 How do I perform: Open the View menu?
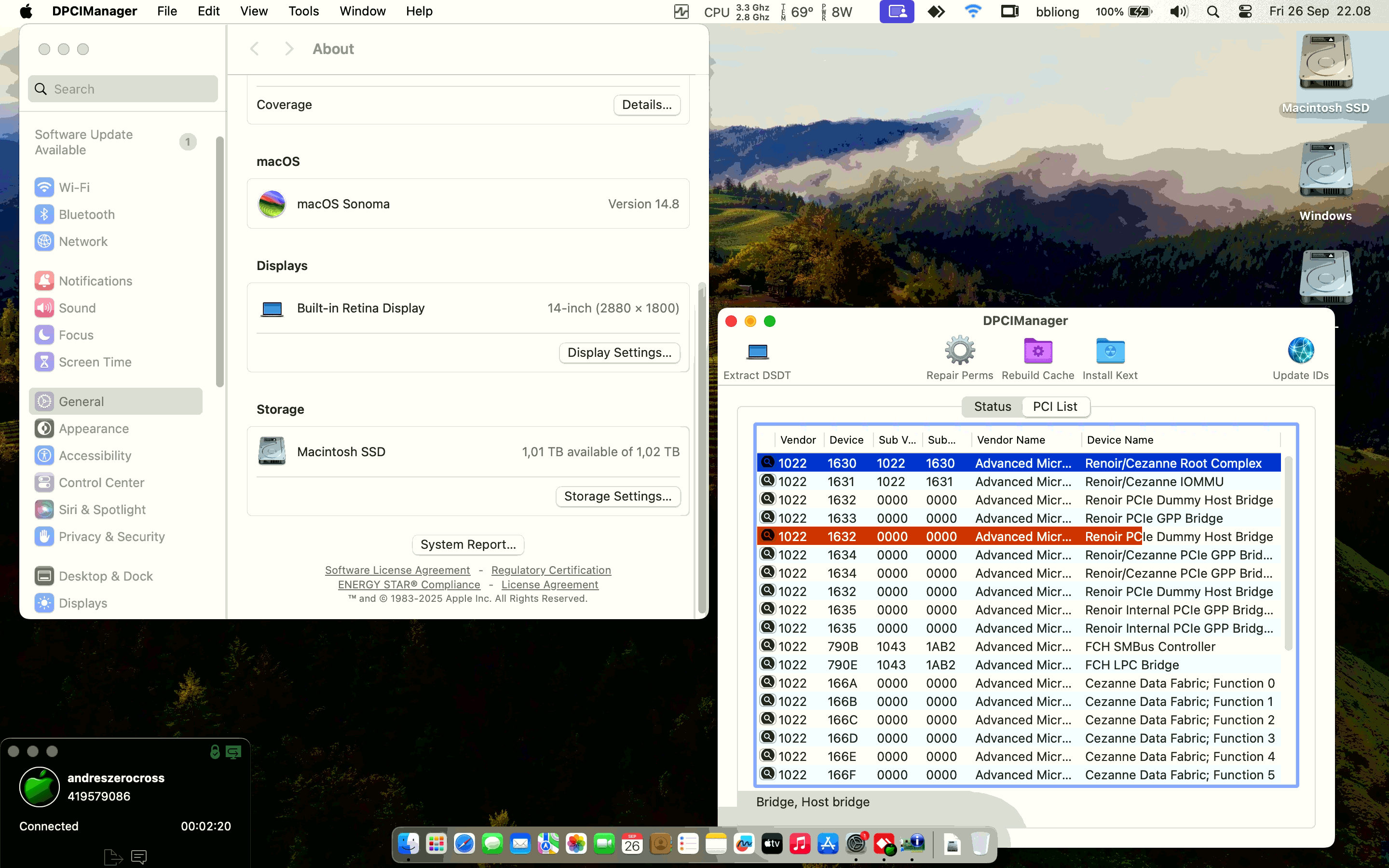click(x=254, y=12)
